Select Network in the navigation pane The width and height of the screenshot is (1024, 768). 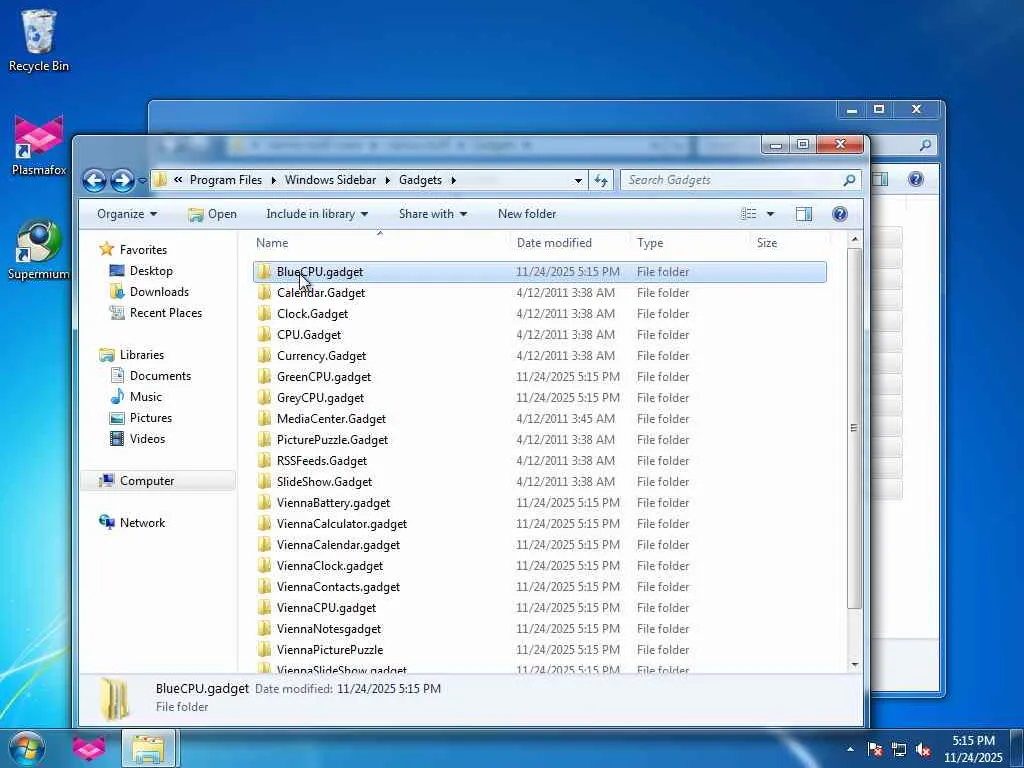tap(142, 522)
